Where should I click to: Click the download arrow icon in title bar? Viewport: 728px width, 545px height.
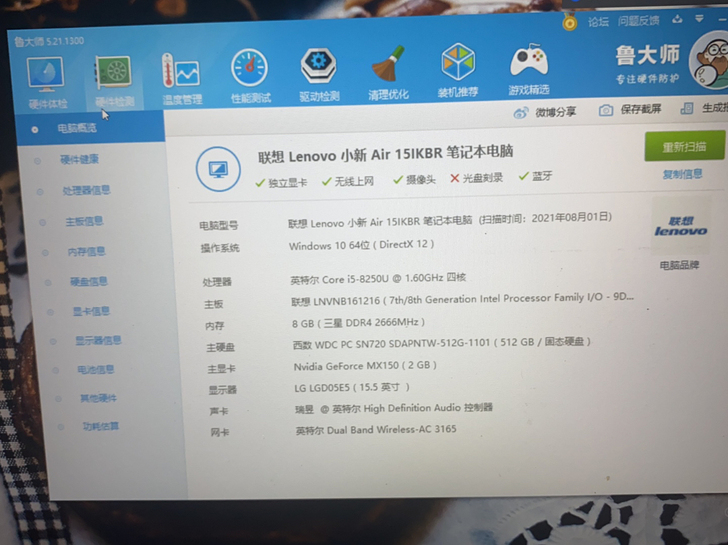[x=677, y=19]
